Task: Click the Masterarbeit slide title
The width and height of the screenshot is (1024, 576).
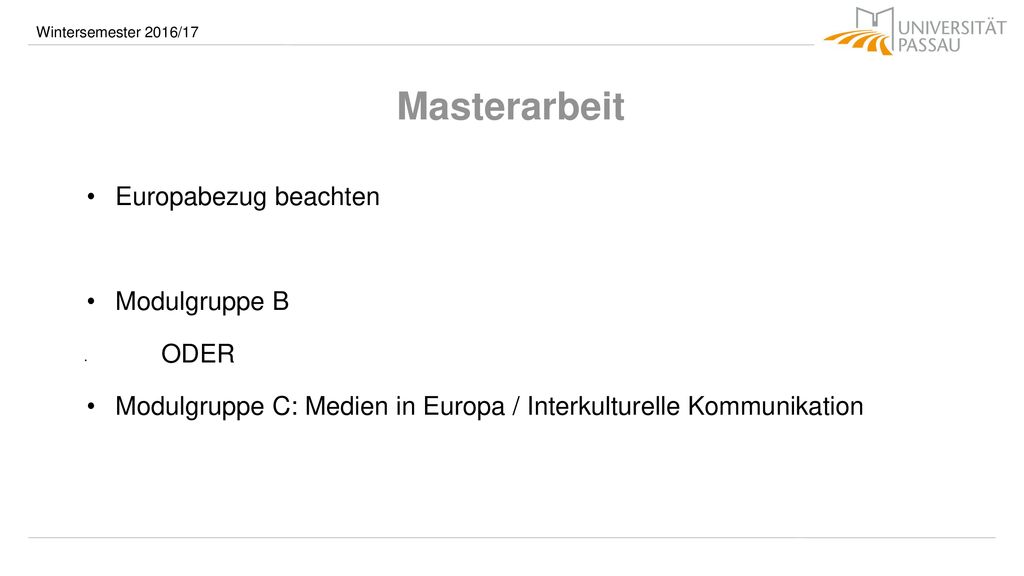Action: click(x=511, y=106)
